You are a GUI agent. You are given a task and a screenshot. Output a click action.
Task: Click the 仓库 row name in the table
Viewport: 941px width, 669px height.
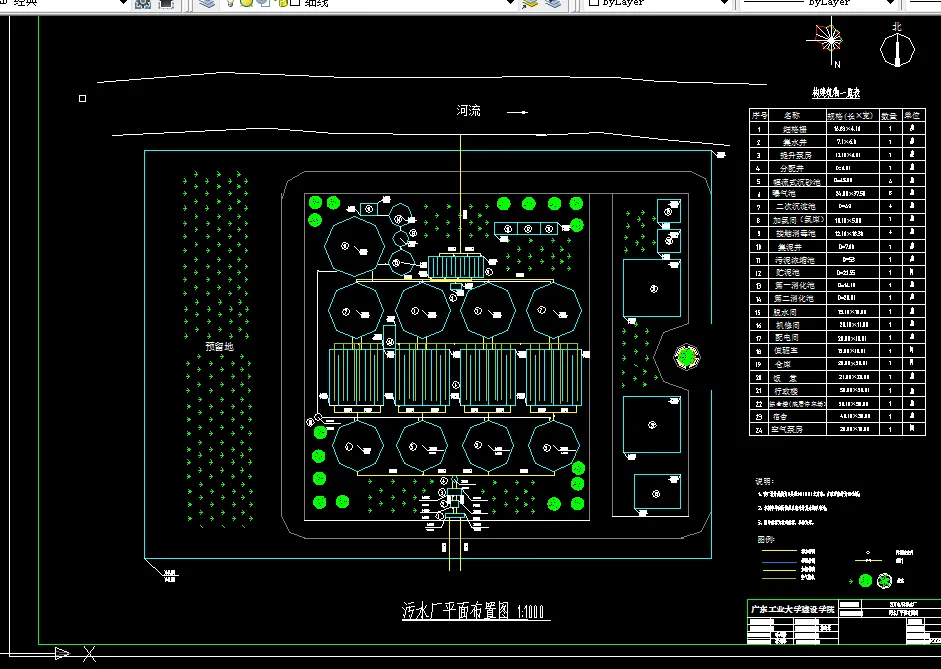(x=783, y=364)
